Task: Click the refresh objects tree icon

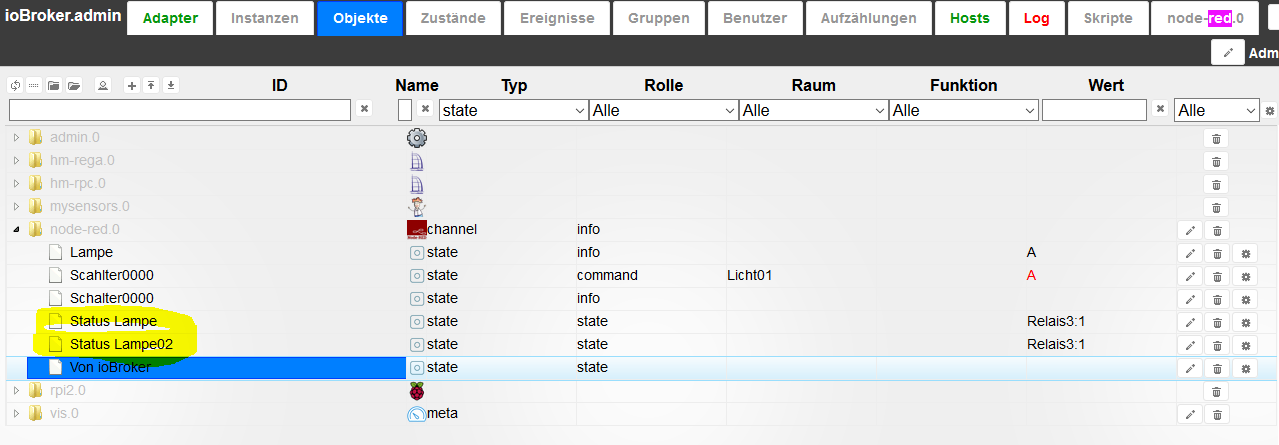Action: click(x=16, y=86)
